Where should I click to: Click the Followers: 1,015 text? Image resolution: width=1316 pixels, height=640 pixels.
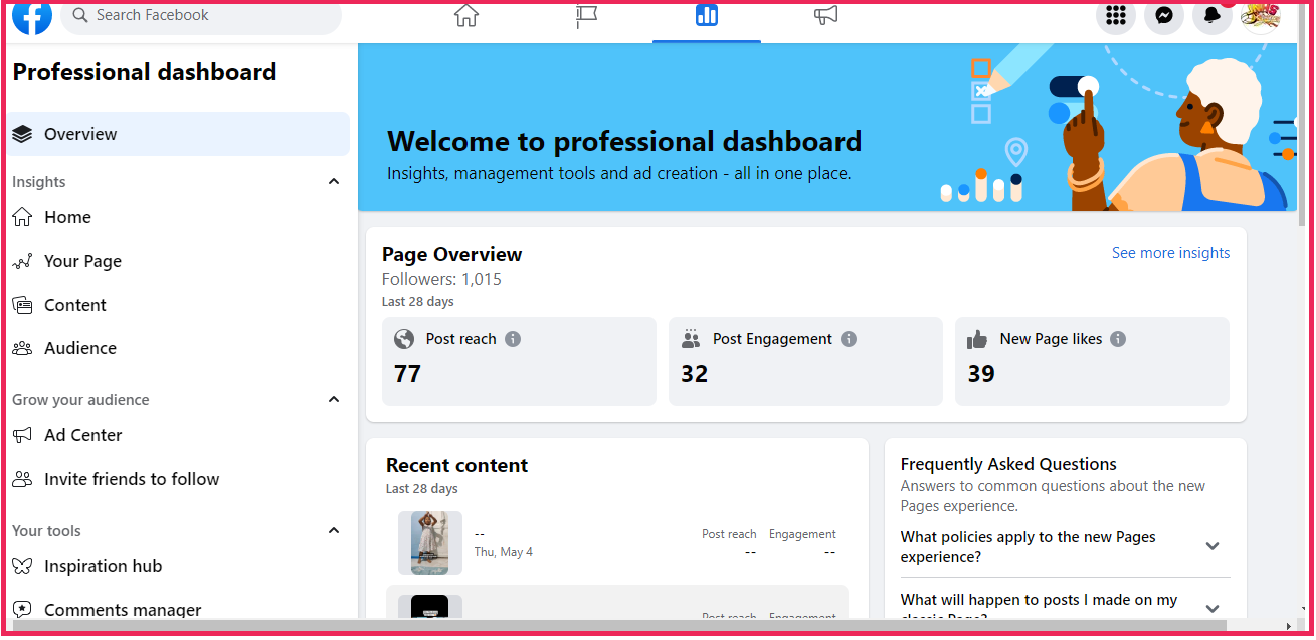point(442,279)
